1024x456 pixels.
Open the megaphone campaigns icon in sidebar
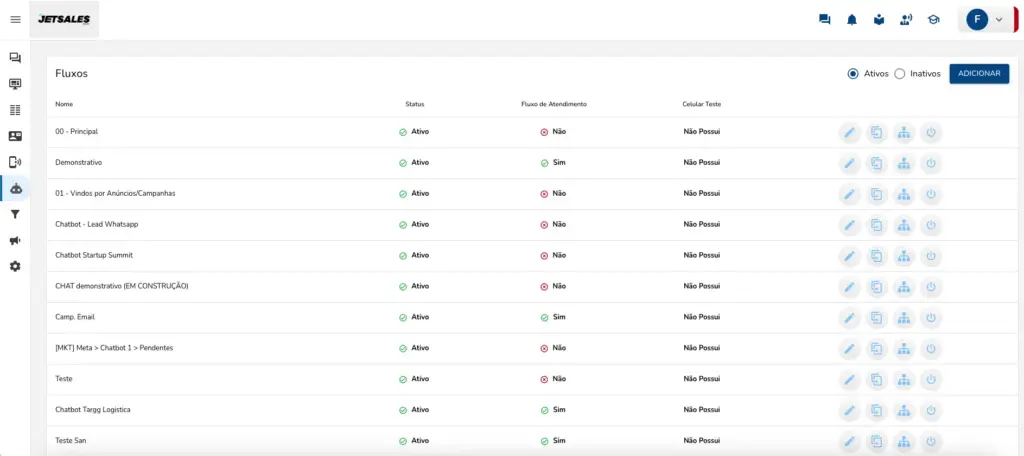pos(15,240)
